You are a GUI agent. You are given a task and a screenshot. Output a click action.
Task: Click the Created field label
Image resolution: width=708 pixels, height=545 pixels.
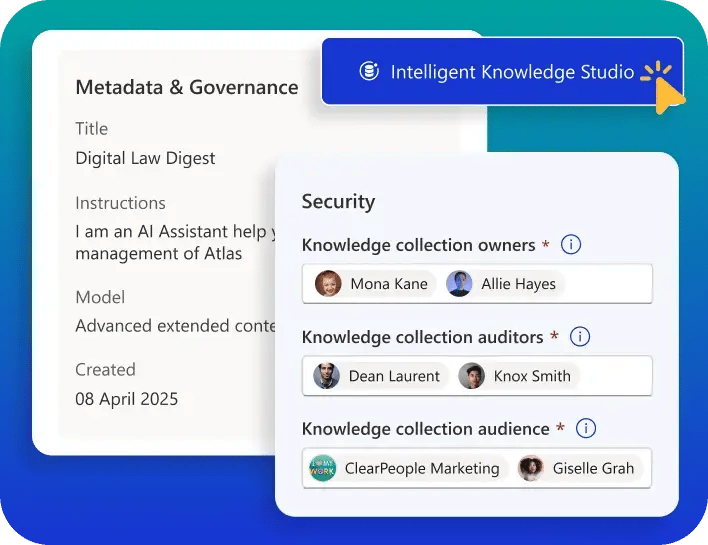[x=106, y=370]
